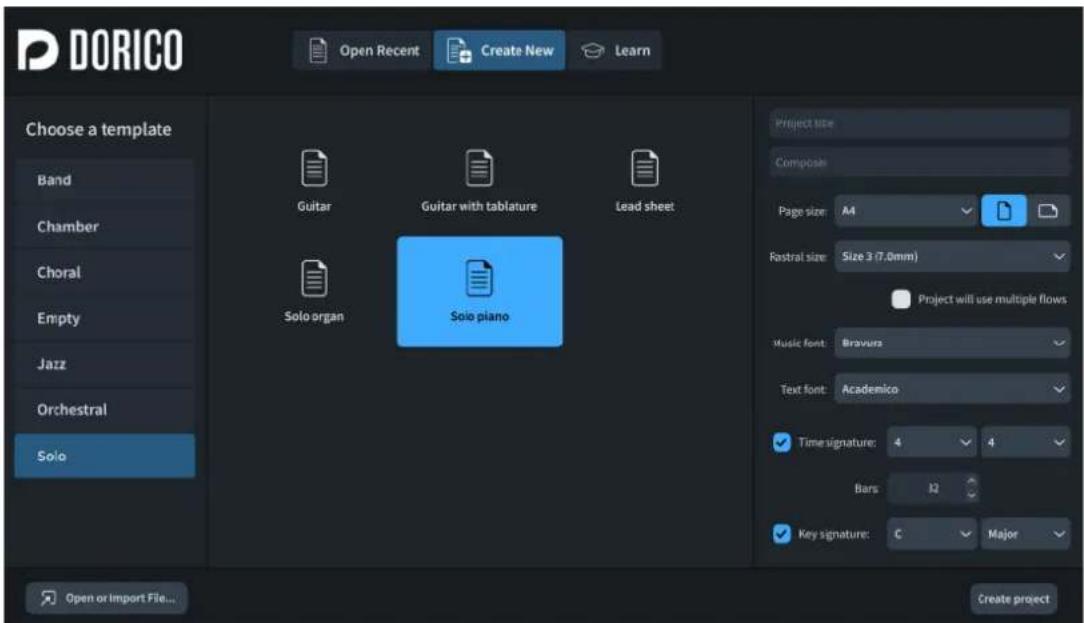This screenshot has height=623, width=1084.
Task: Uncheck the Time signature checkbox
Action: [781, 442]
